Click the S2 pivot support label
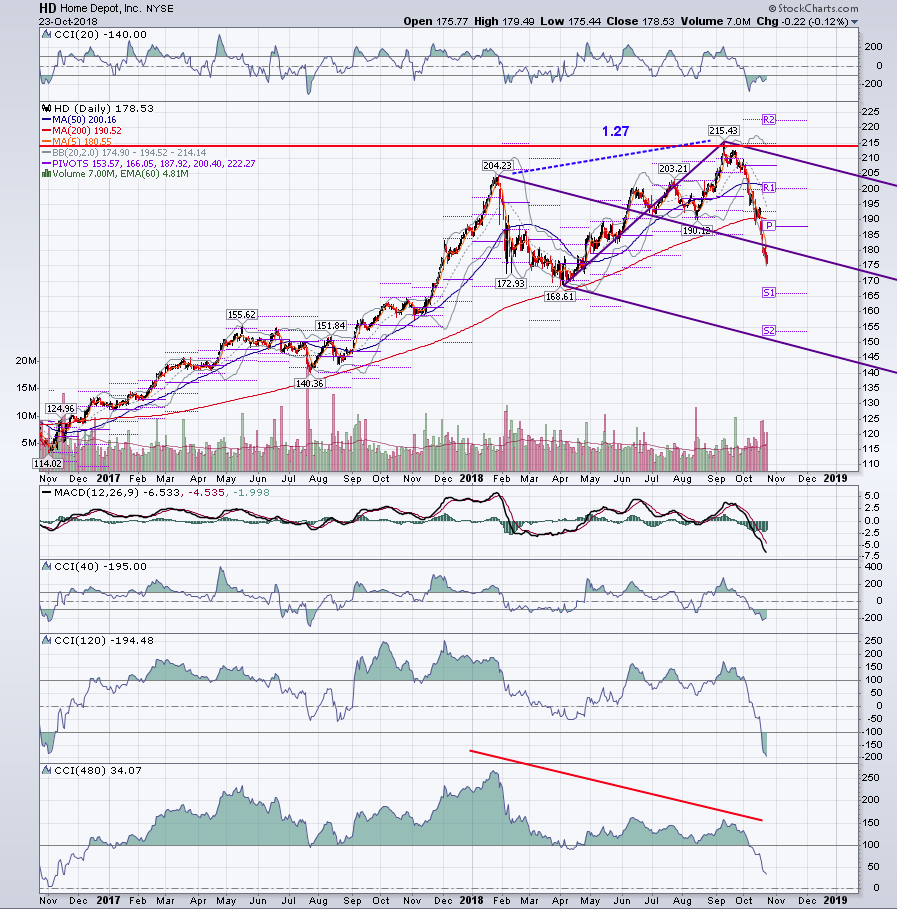897x909 pixels. point(768,330)
